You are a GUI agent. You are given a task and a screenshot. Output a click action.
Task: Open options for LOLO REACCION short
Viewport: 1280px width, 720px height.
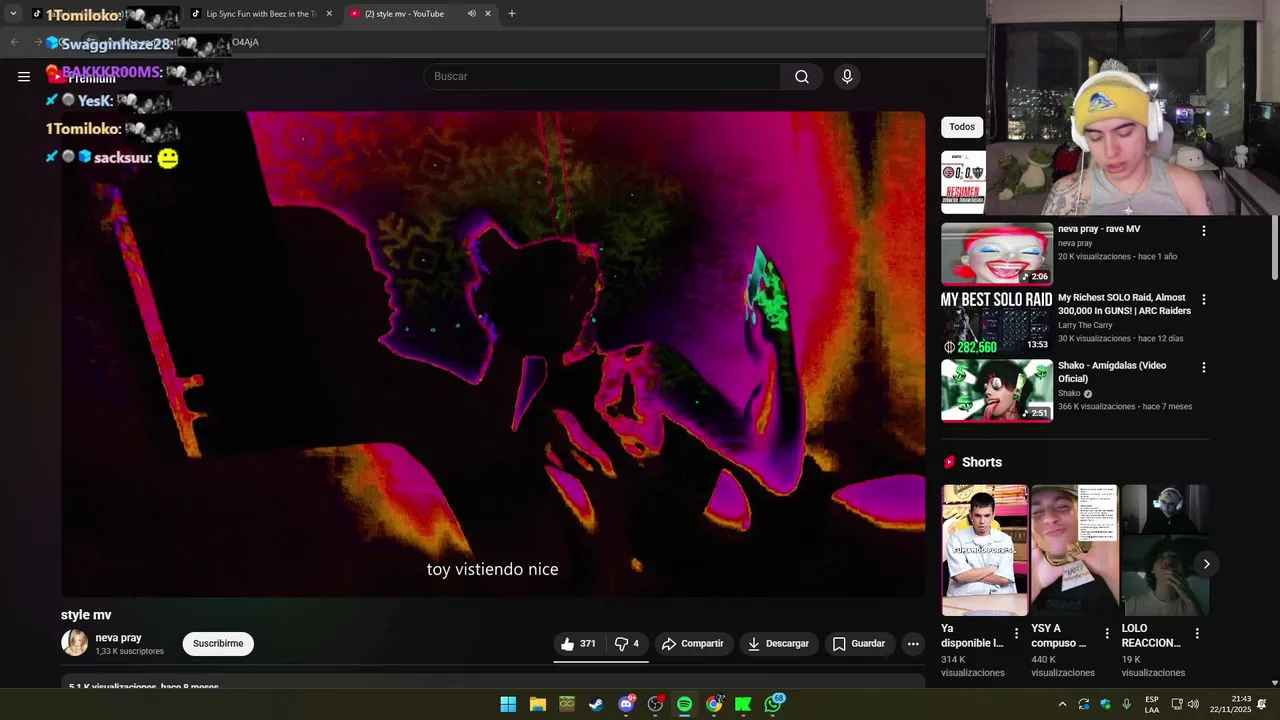pos(1197,633)
